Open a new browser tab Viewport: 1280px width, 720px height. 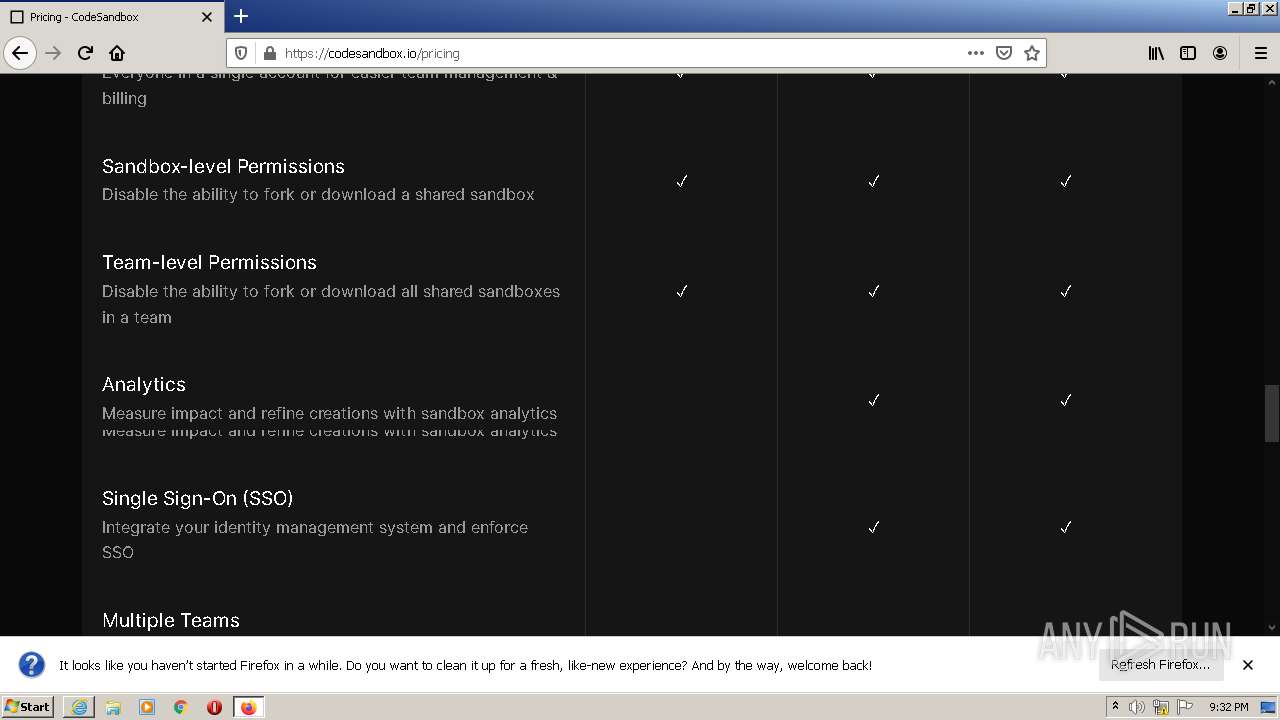pyautogui.click(x=241, y=16)
